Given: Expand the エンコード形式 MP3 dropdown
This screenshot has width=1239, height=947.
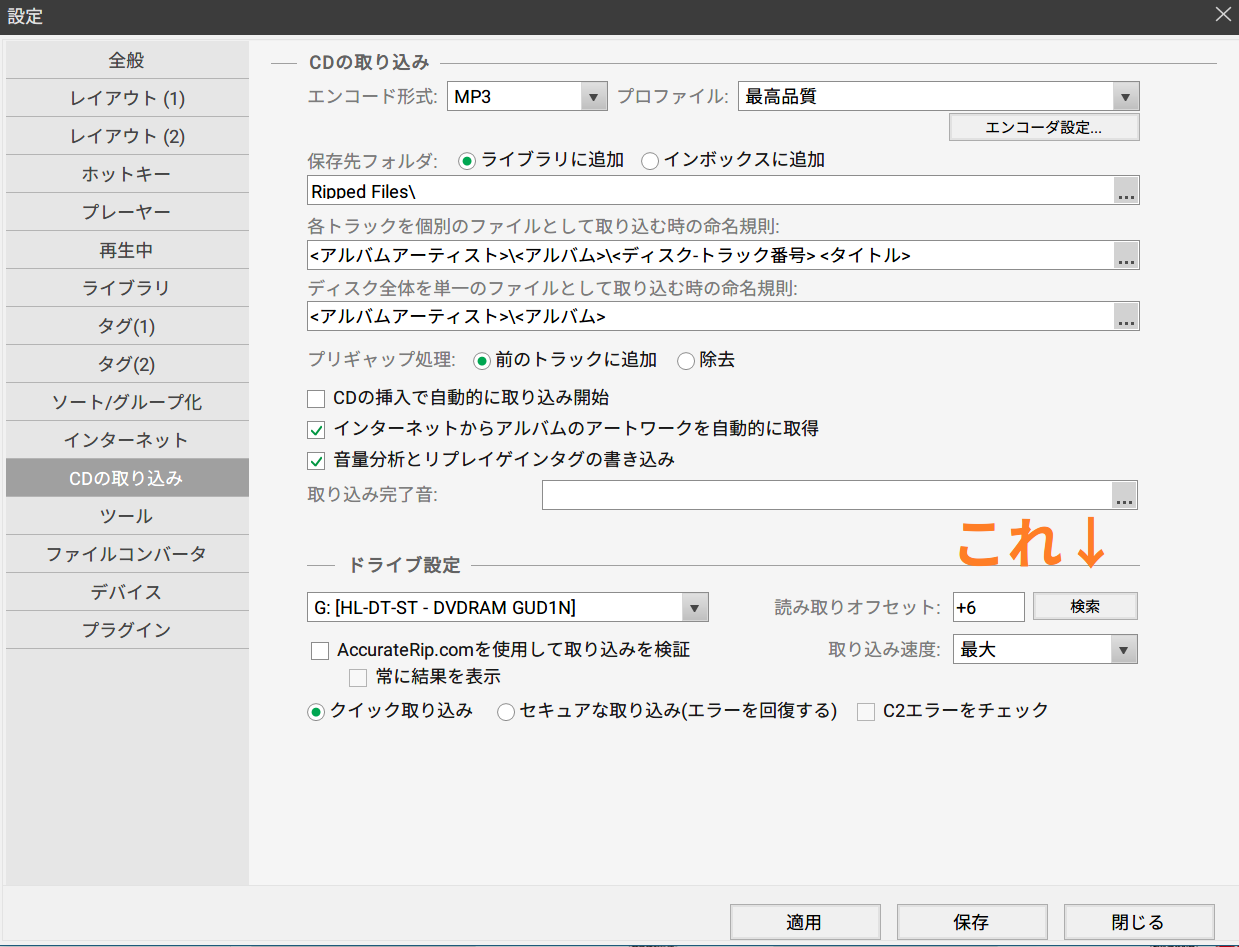Looking at the screenshot, I should point(527,97).
